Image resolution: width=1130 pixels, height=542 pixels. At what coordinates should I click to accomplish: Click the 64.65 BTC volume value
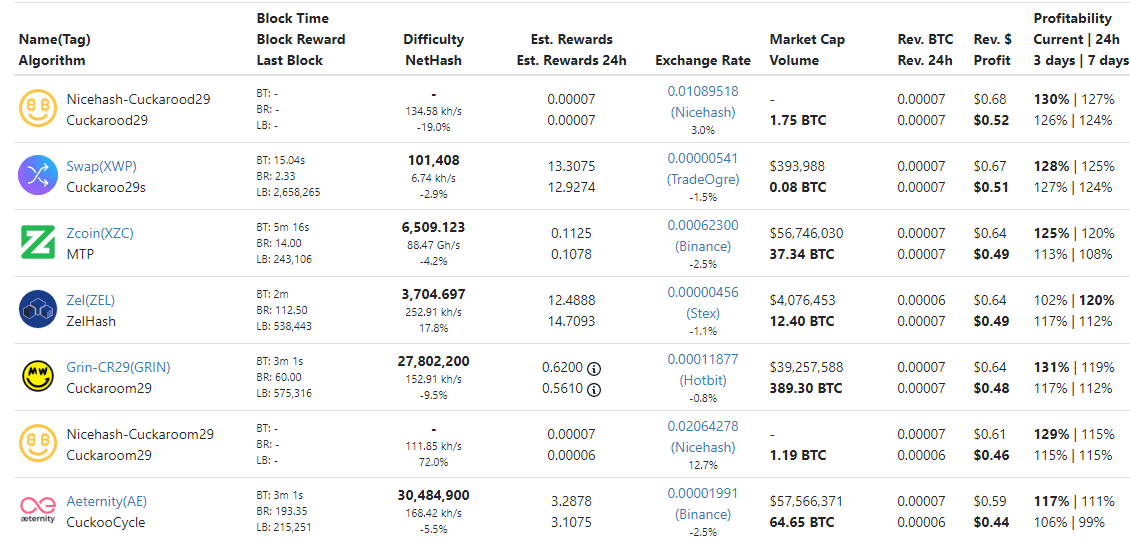coord(802,523)
